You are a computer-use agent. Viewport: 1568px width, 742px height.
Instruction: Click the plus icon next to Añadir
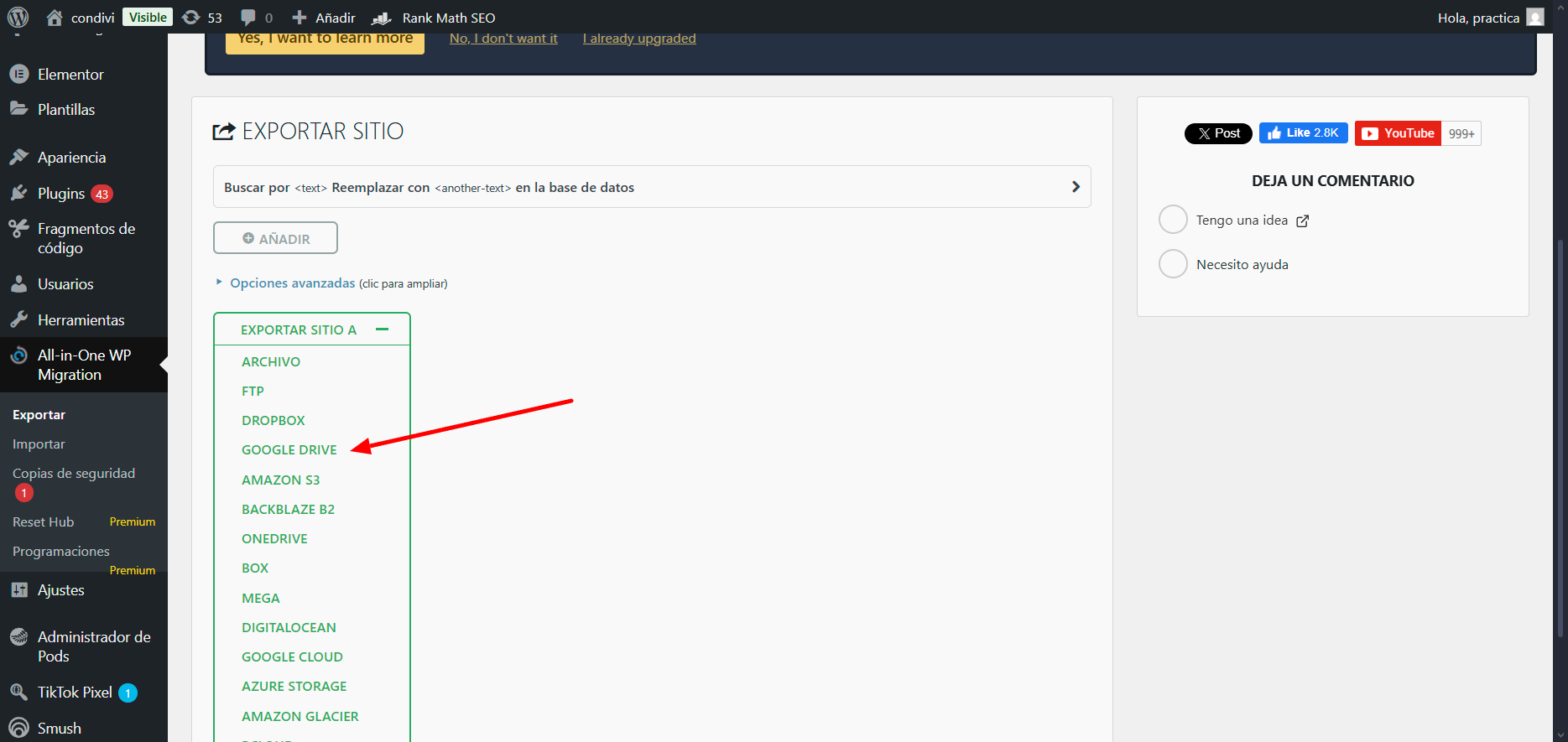click(x=300, y=18)
